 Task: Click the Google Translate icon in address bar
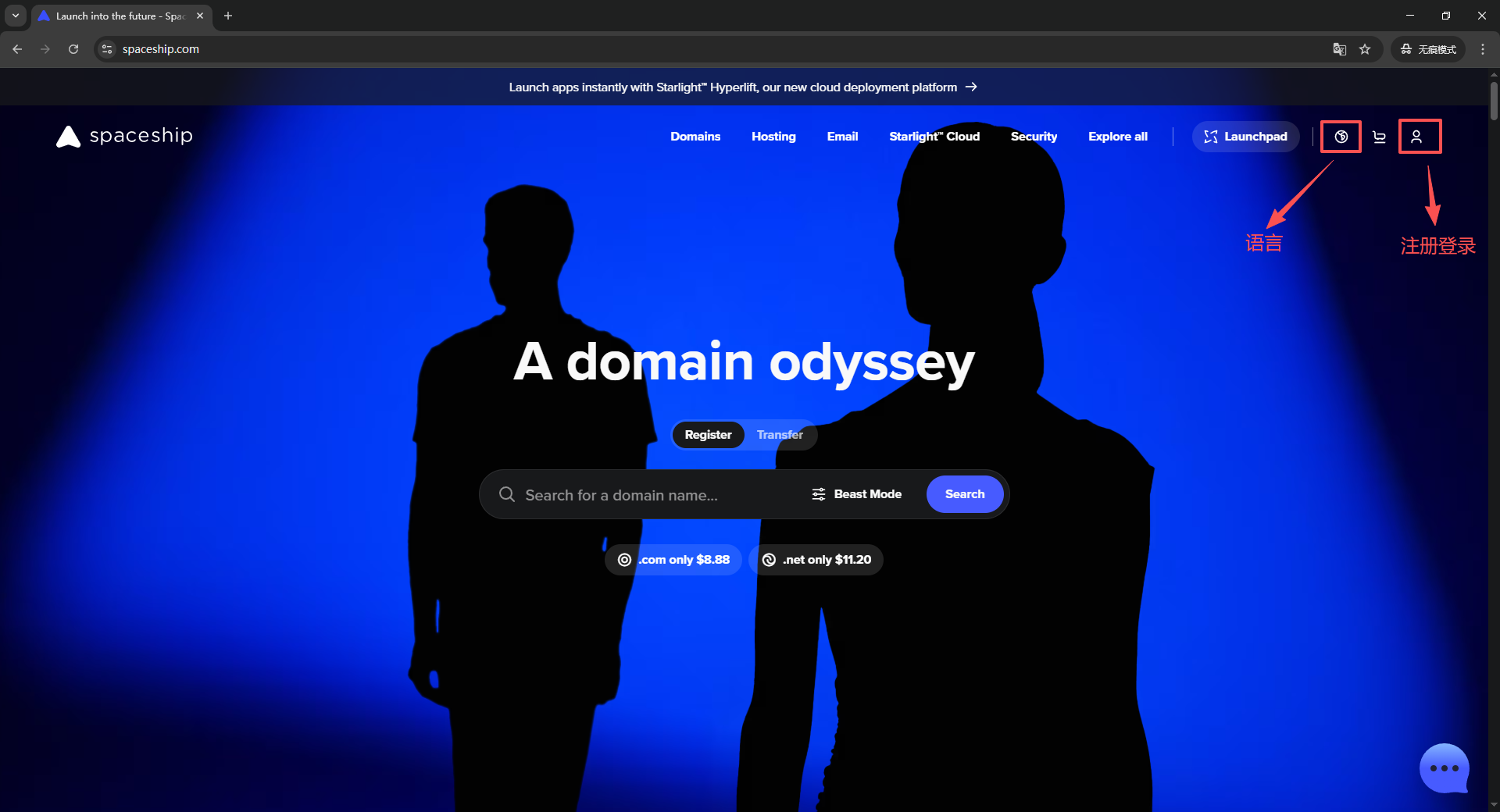1339,49
